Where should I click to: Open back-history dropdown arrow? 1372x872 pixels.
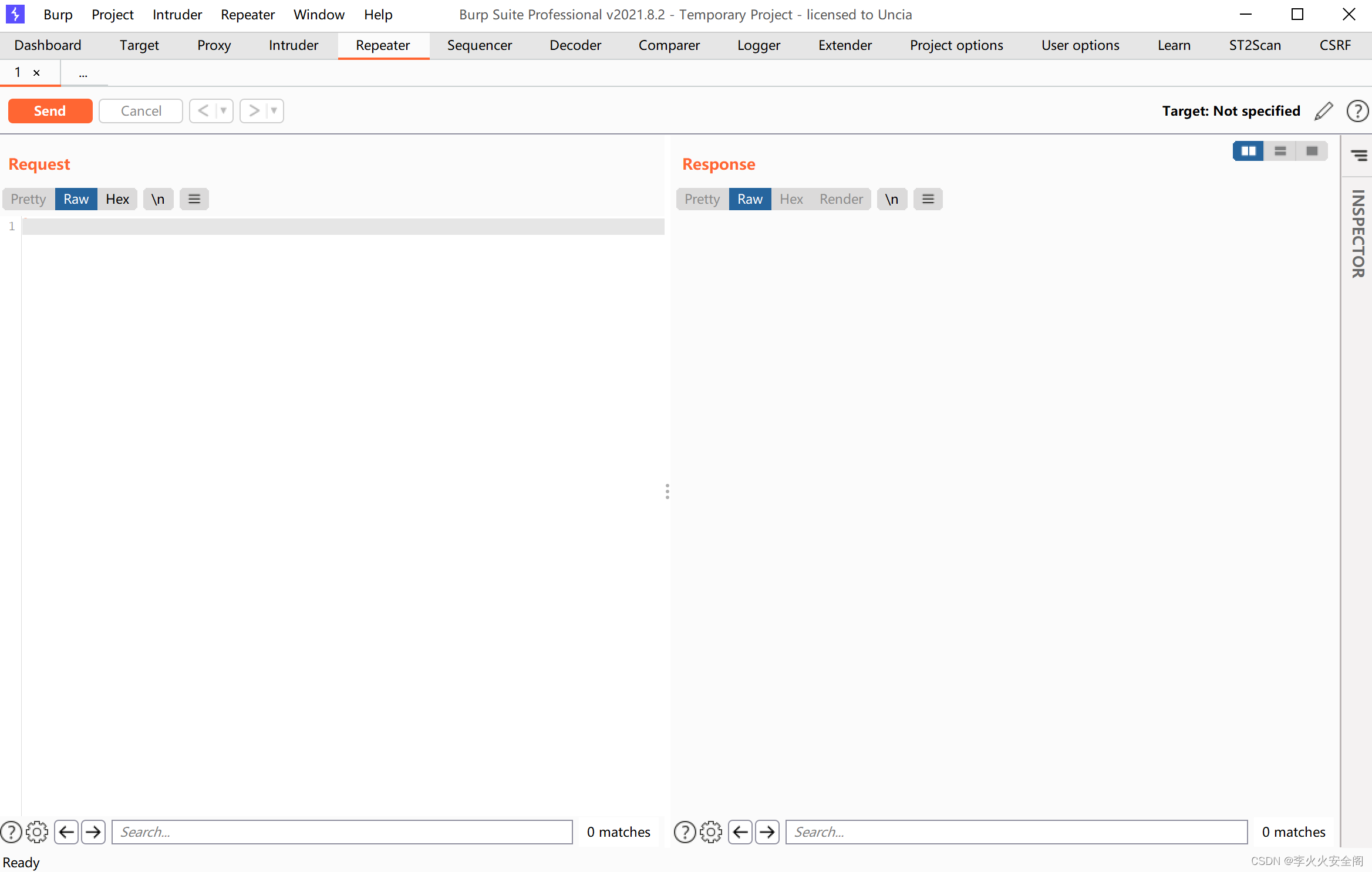(x=224, y=111)
